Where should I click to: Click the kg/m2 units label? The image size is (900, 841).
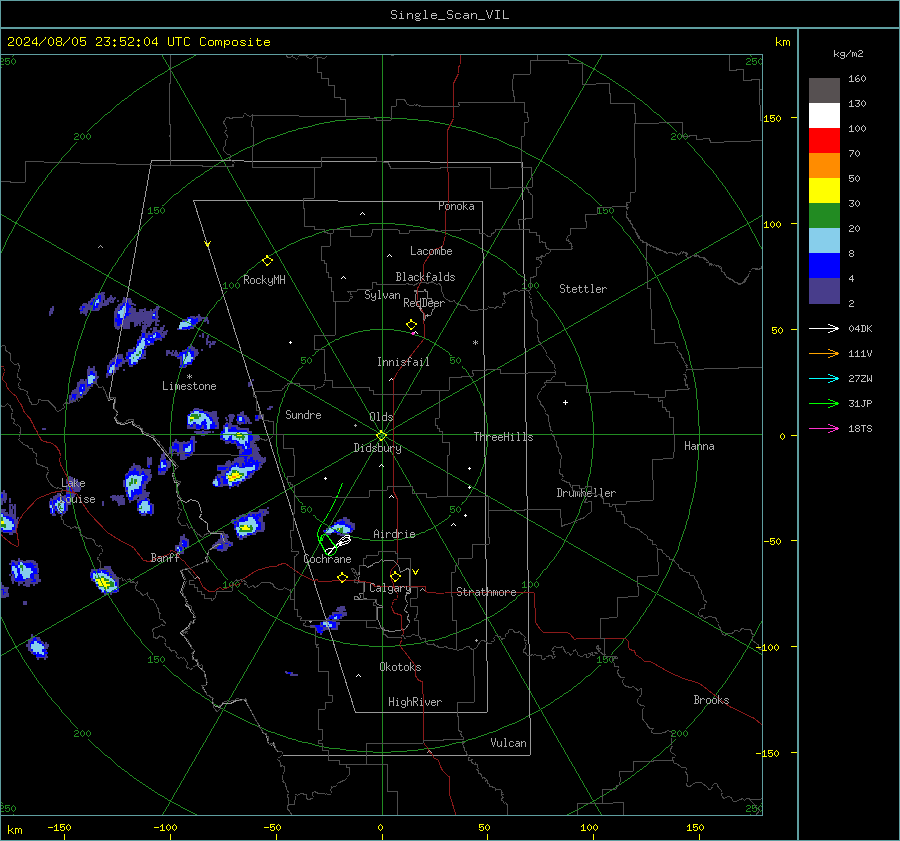coord(848,54)
